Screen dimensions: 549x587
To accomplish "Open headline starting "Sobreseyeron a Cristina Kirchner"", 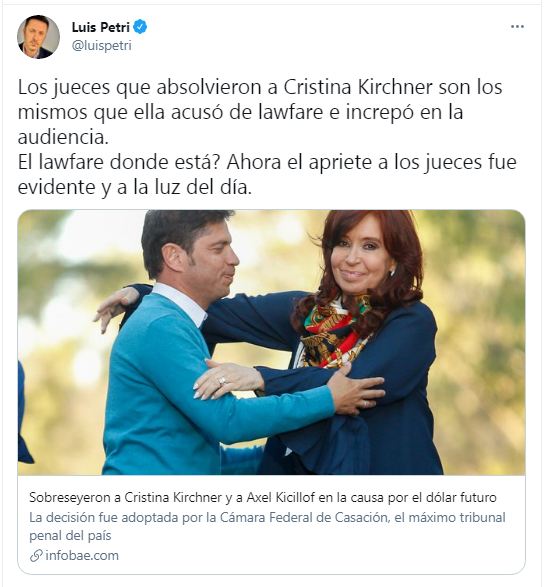I will tap(263, 497).
